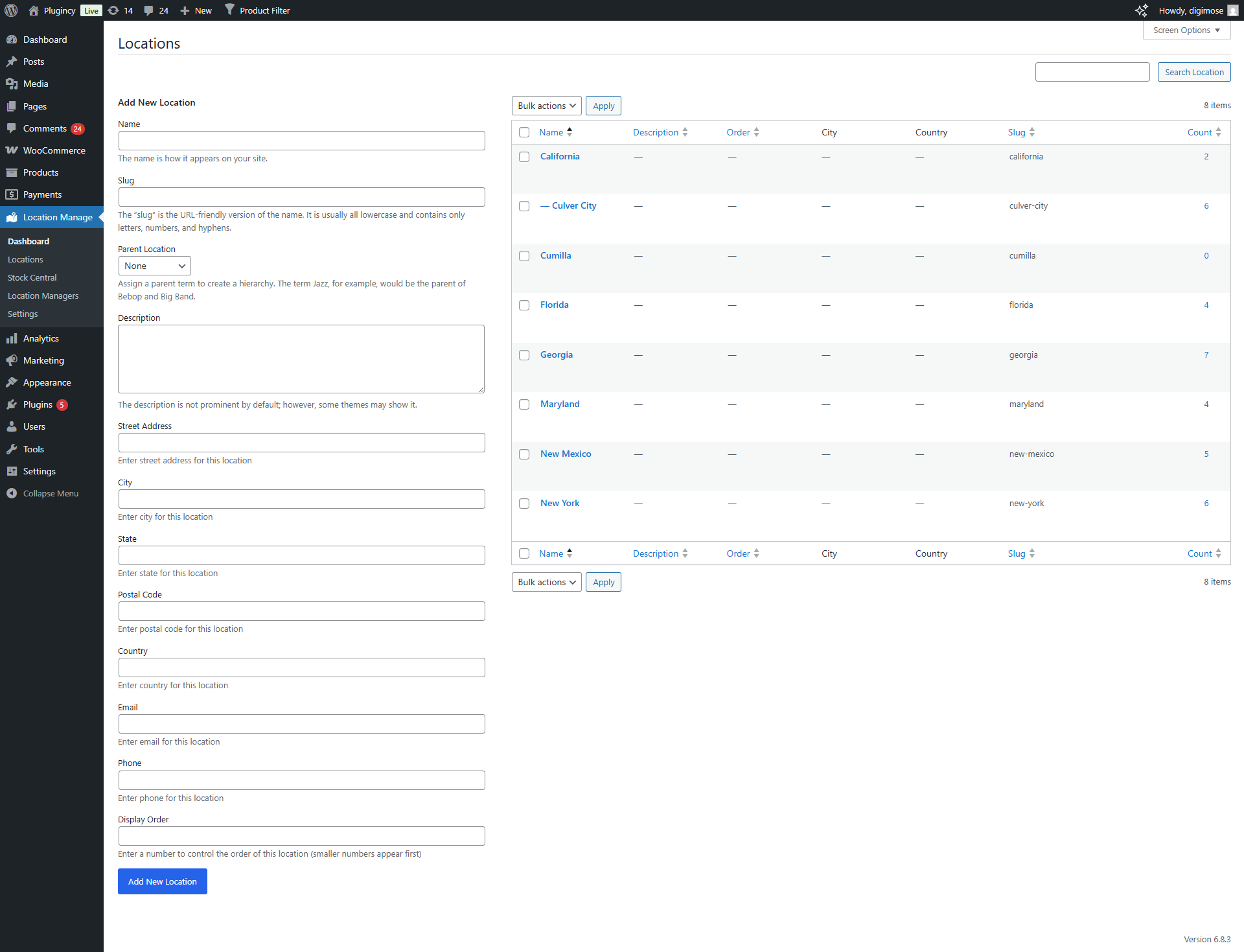Open the WordPress logo menu

pos(10,10)
